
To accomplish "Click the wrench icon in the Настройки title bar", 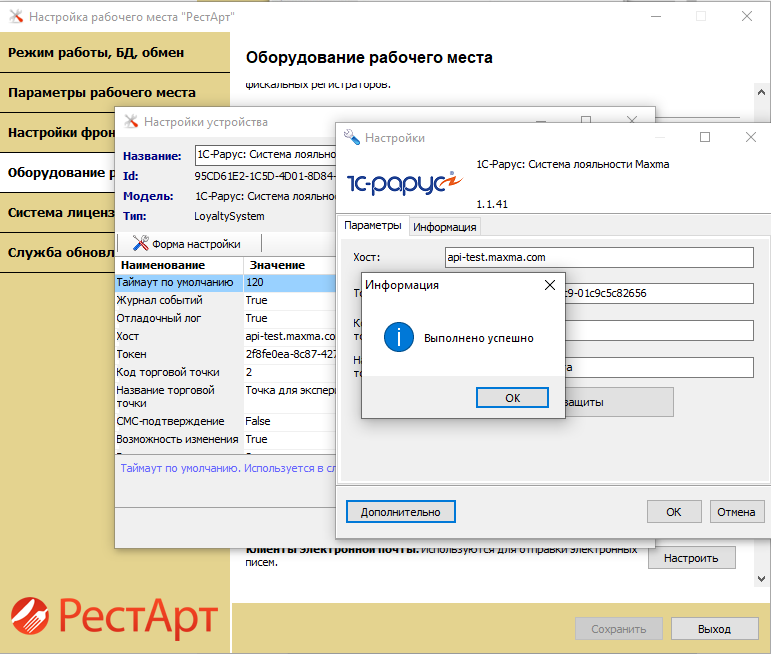I will pyautogui.click(x=351, y=137).
